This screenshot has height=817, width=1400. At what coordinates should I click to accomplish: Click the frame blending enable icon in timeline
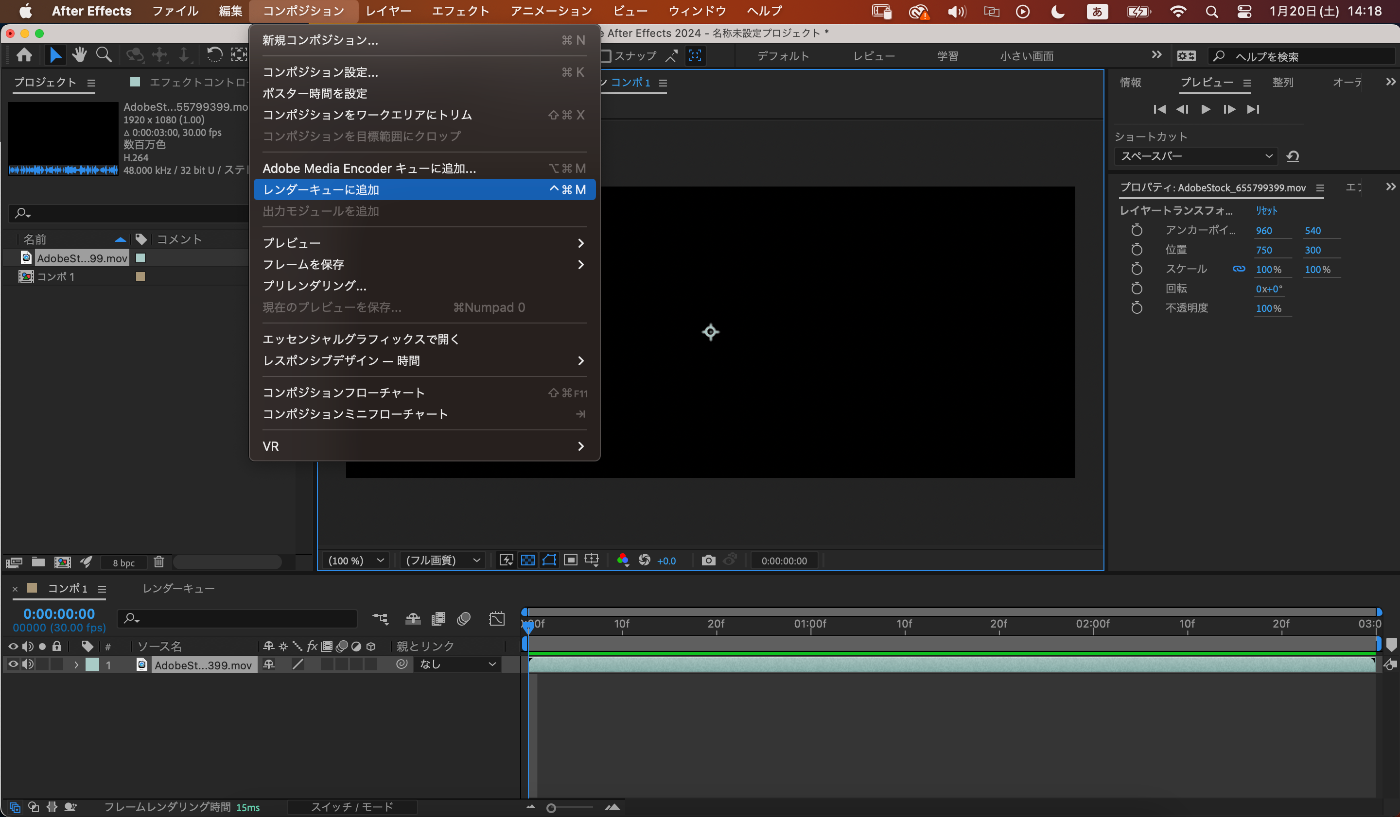point(438,619)
